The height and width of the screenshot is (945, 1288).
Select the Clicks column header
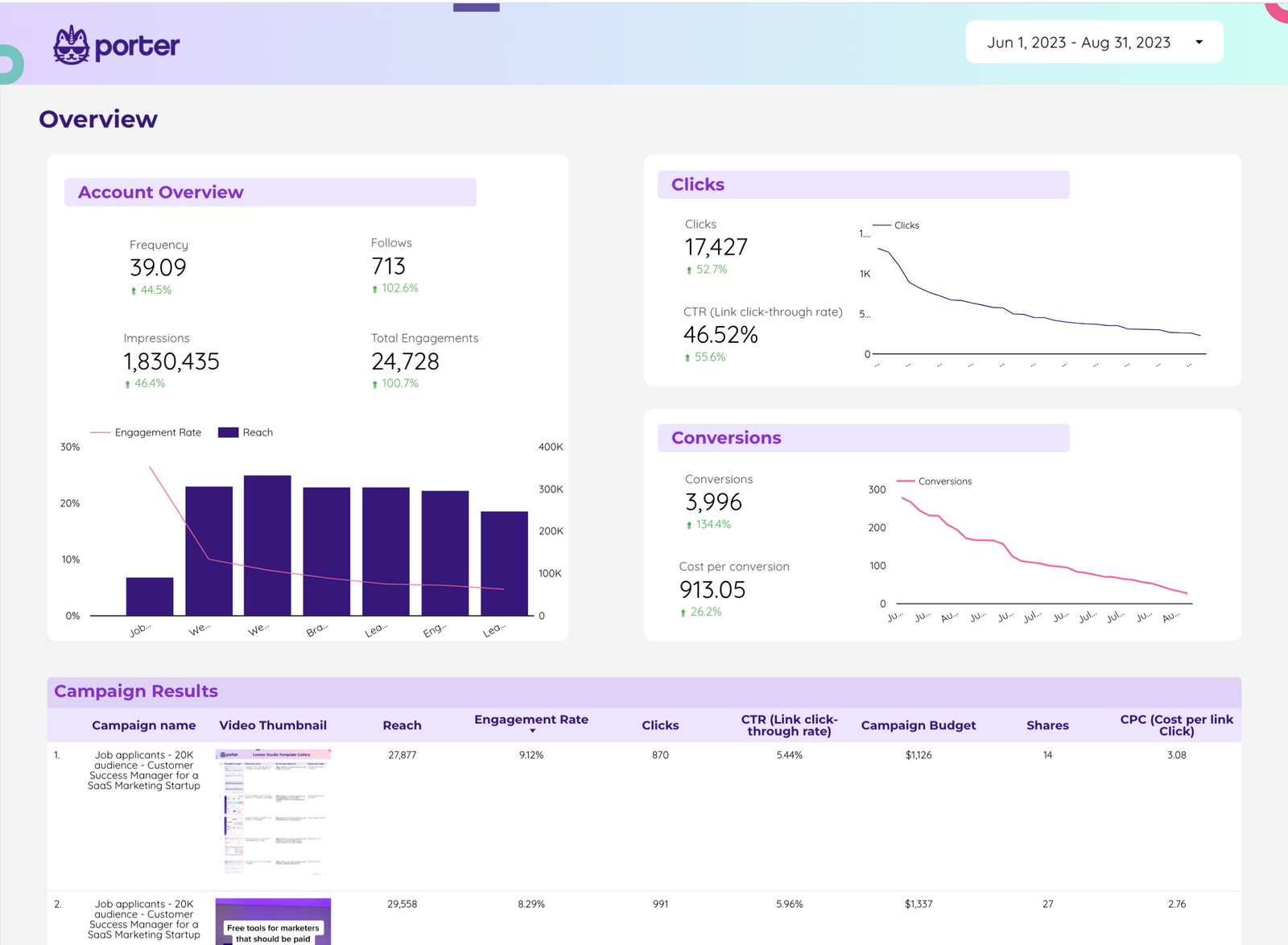660,725
